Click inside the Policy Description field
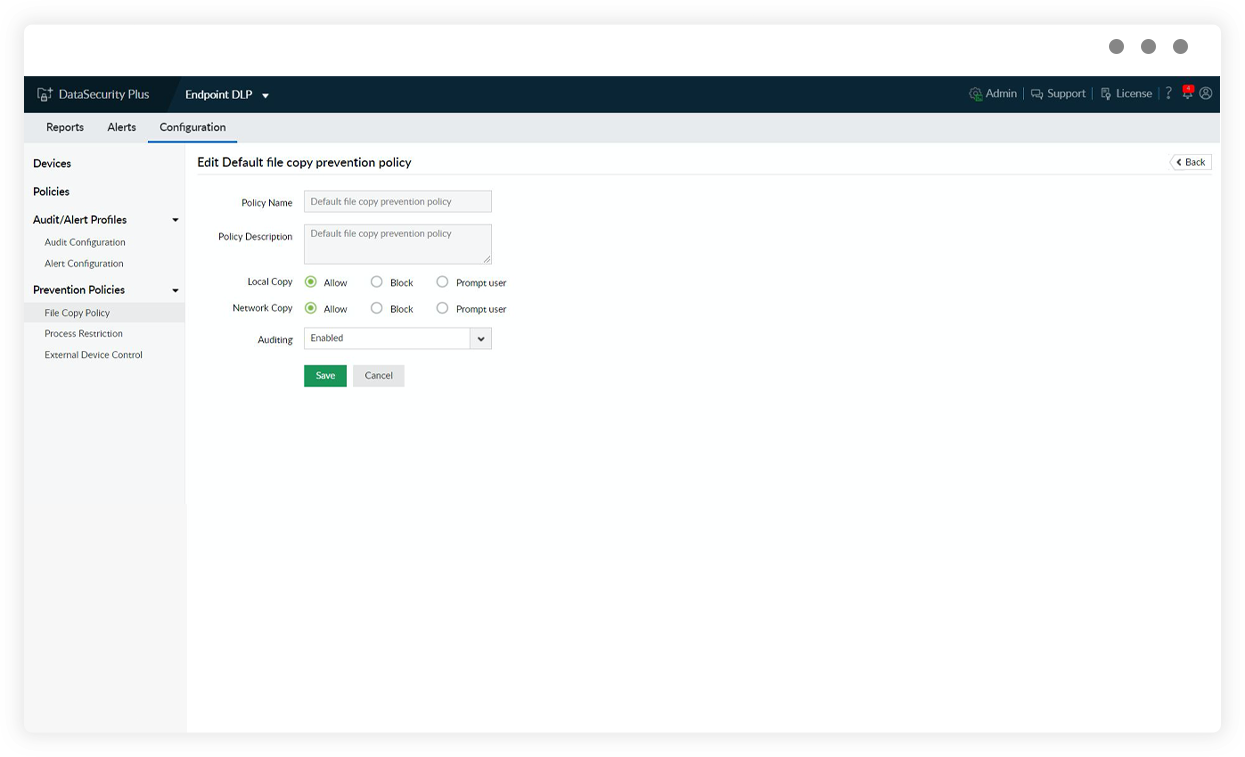The image size is (1245, 757). pos(397,243)
